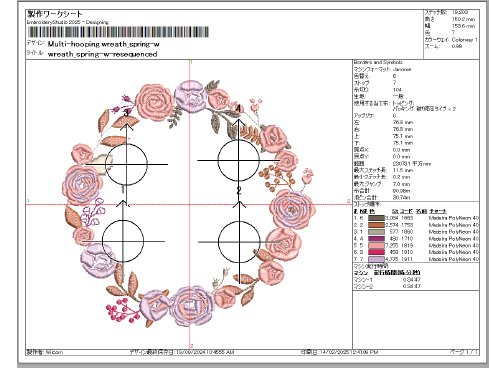
Task: Click Madeira Polyneon 40 chart in first stop row
Action: point(454,218)
